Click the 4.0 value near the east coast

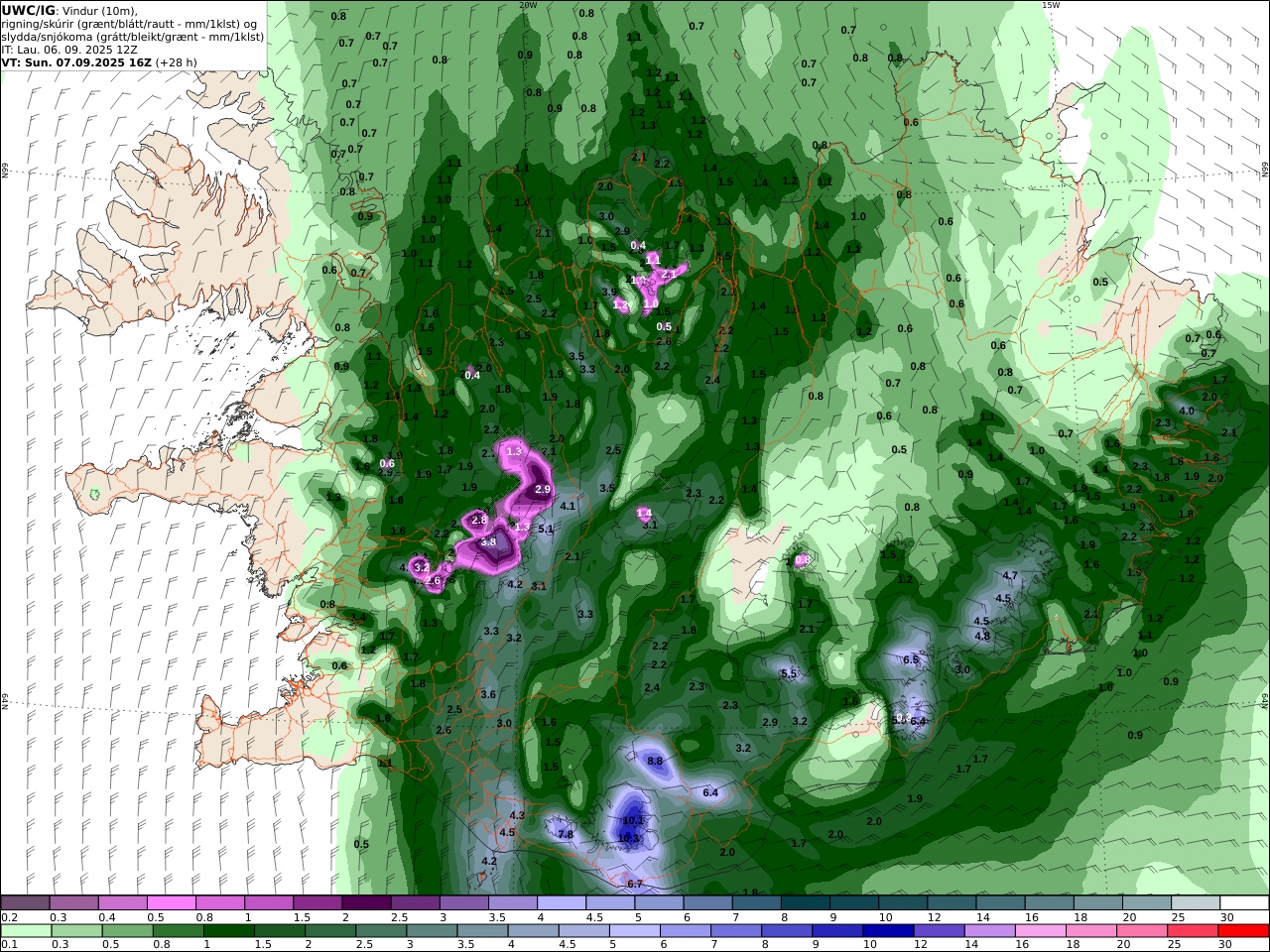click(1187, 410)
